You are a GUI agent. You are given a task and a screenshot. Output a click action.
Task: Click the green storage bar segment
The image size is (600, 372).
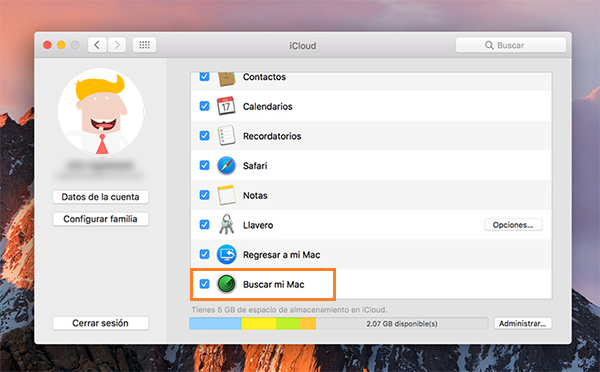click(x=288, y=323)
